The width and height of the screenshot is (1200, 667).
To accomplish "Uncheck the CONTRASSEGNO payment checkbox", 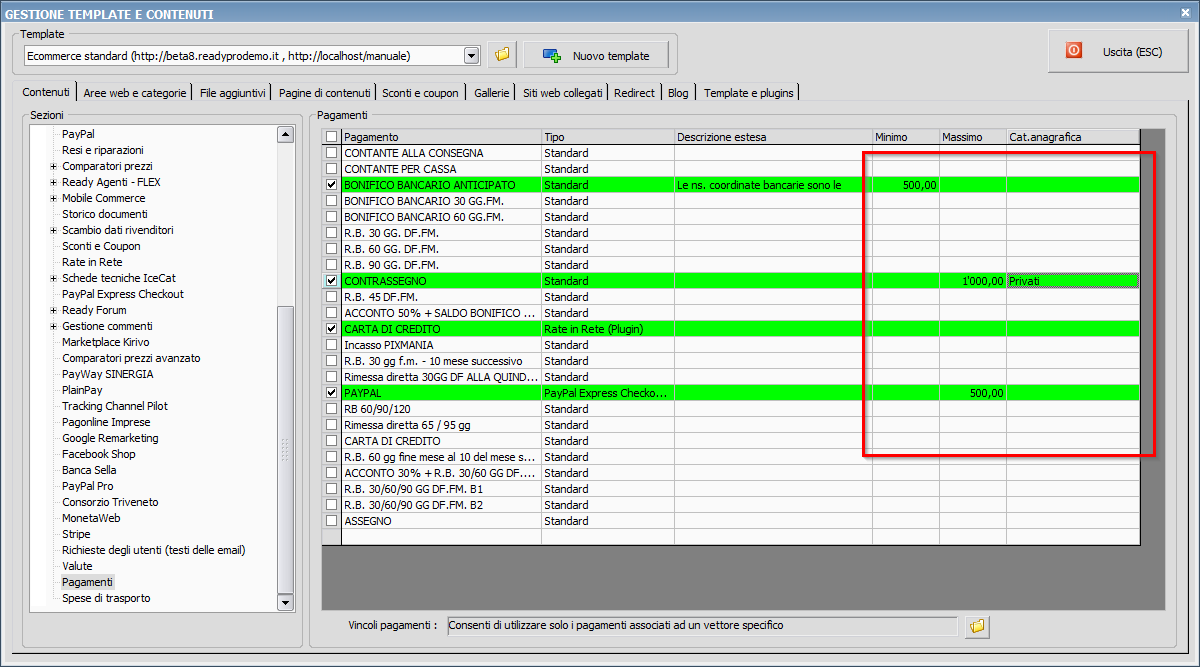I will [331, 281].
